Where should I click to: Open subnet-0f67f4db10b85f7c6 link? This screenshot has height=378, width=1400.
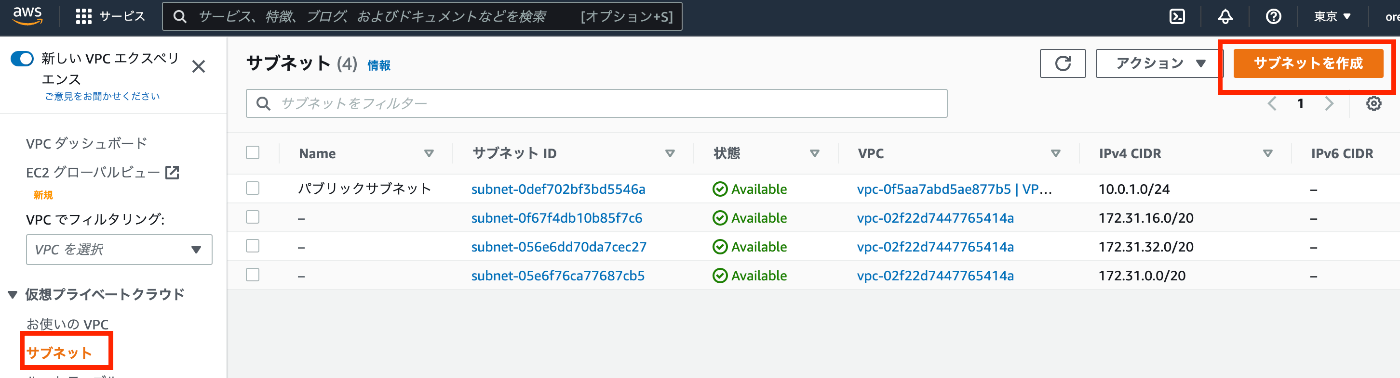click(557, 217)
